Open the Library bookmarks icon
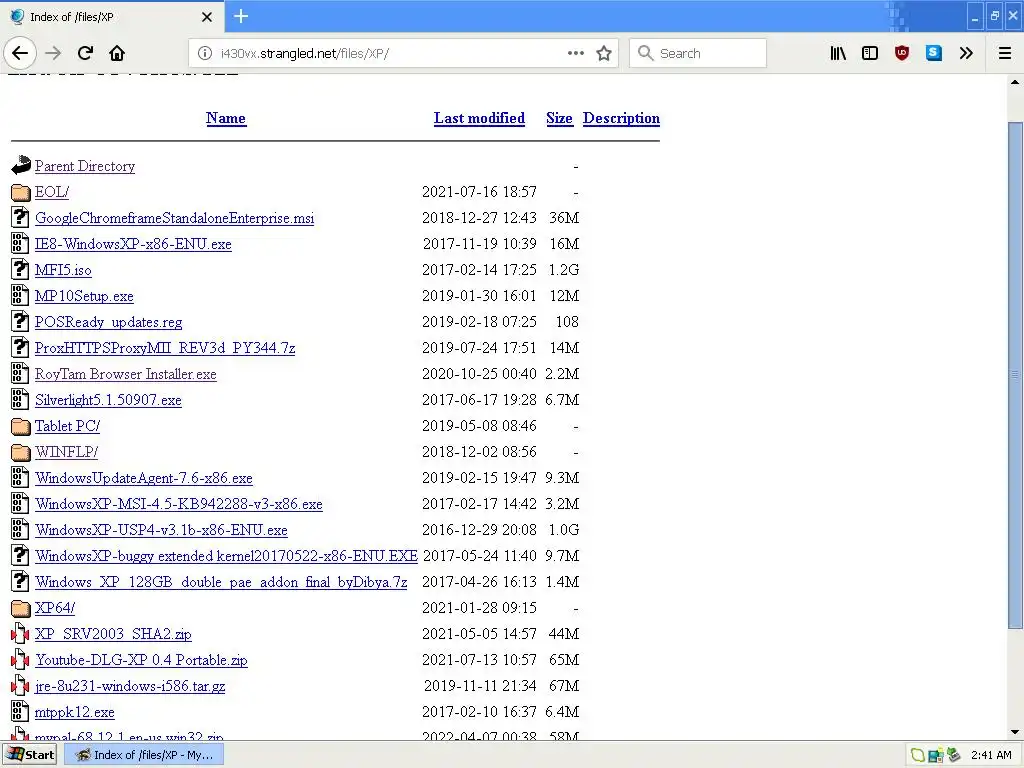 coord(838,53)
